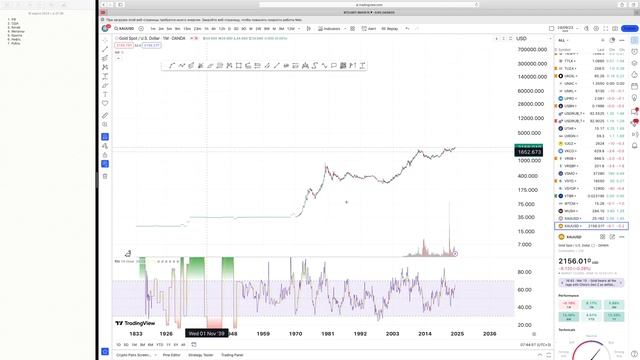Toggle the magnet mode icon
This screenshot has width=640, height=360.
105,137
